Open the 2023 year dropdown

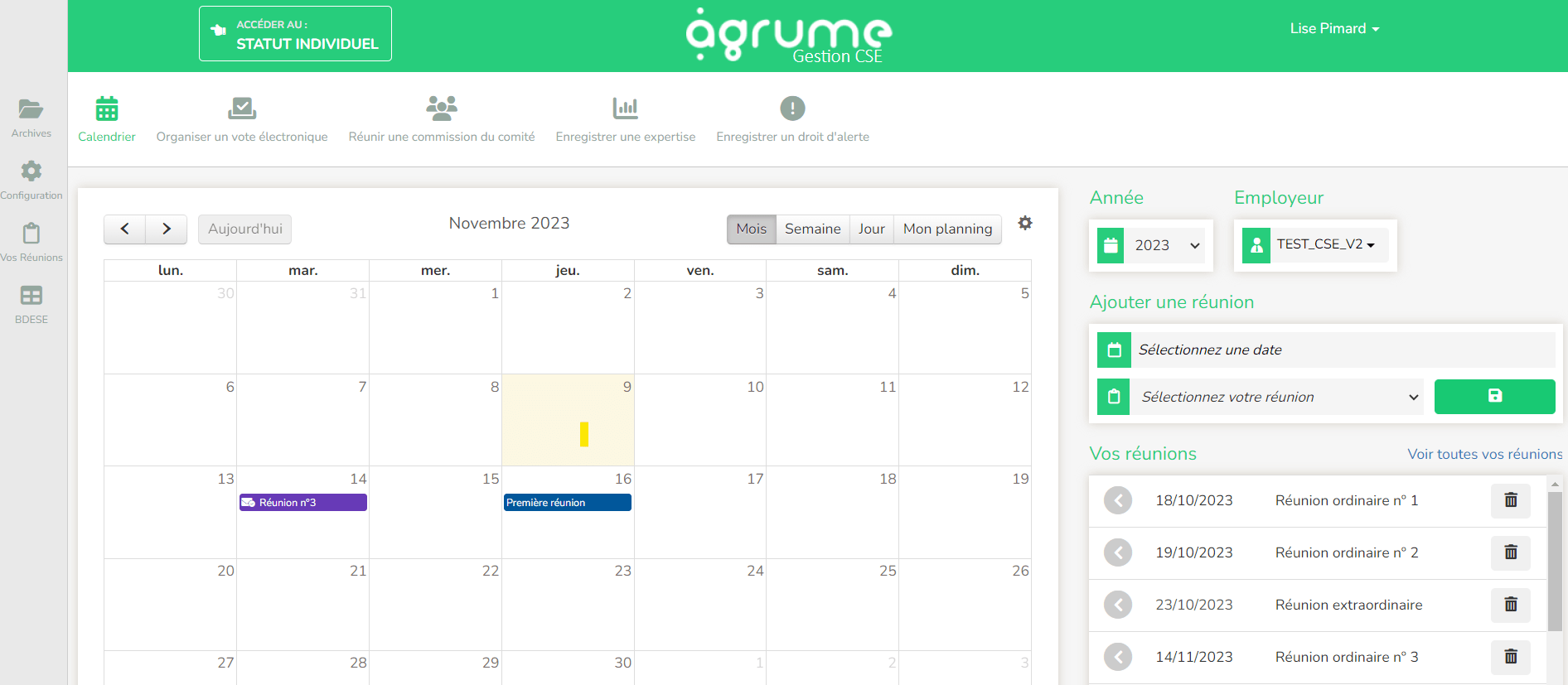tap(1166, 246)
